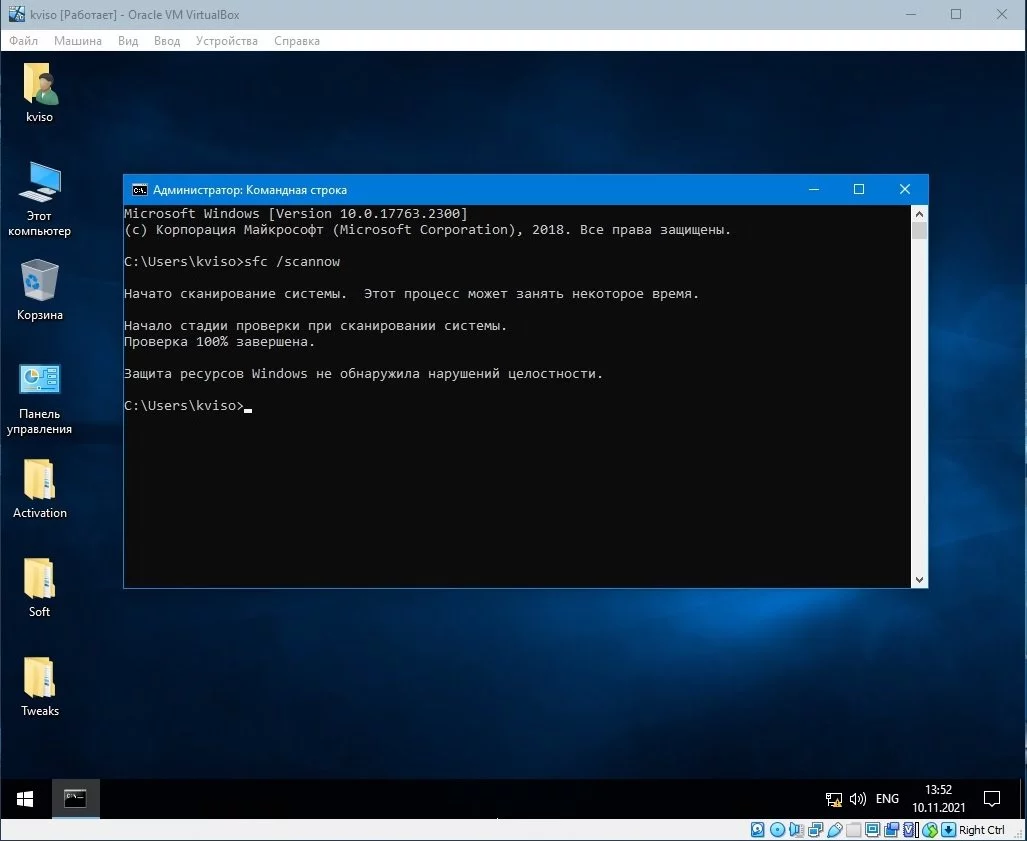
Task: Close the Command Prompt window
Action: tap(905, 189)
